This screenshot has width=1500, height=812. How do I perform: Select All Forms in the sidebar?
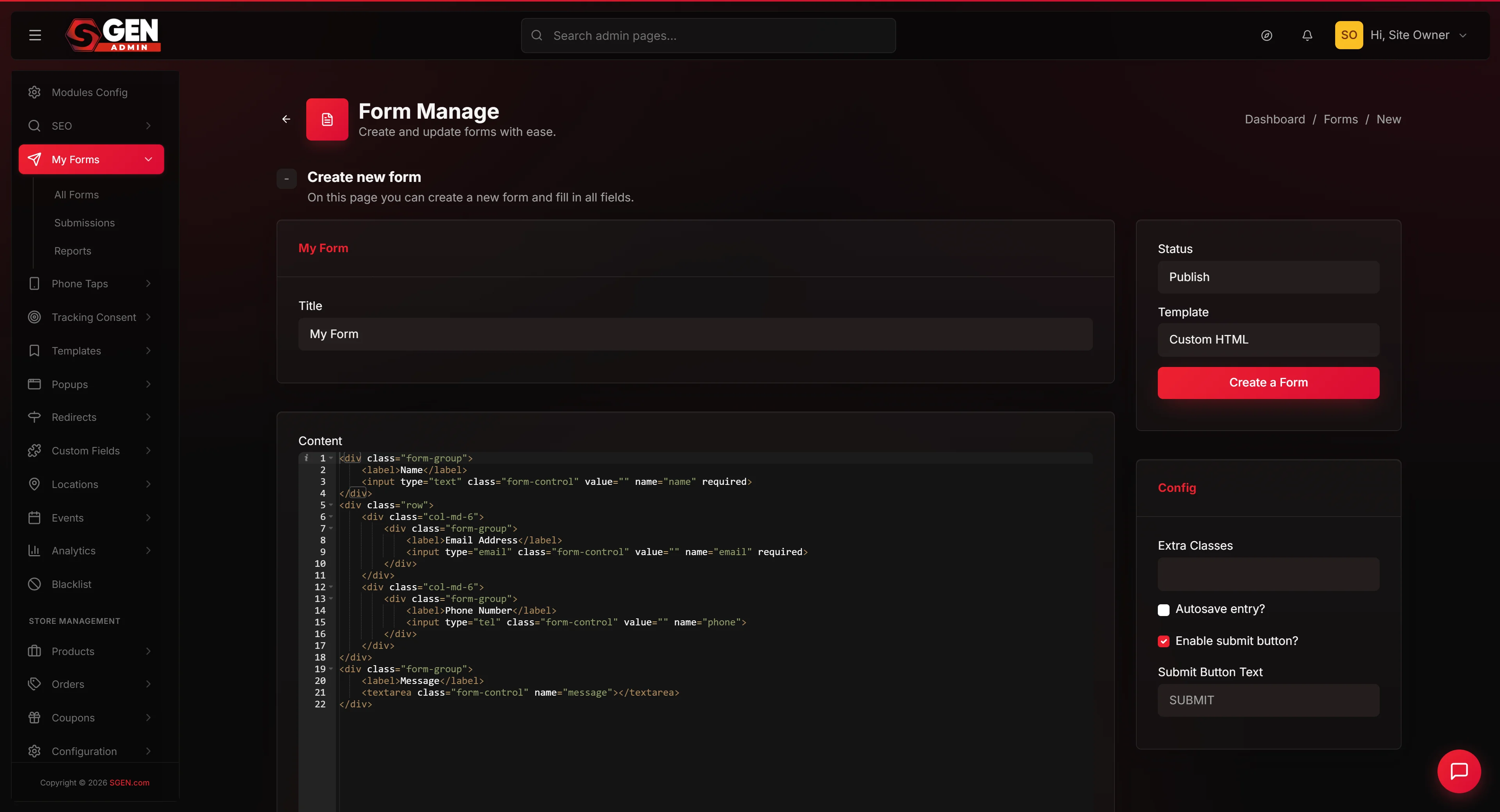(x=76, y=195)
